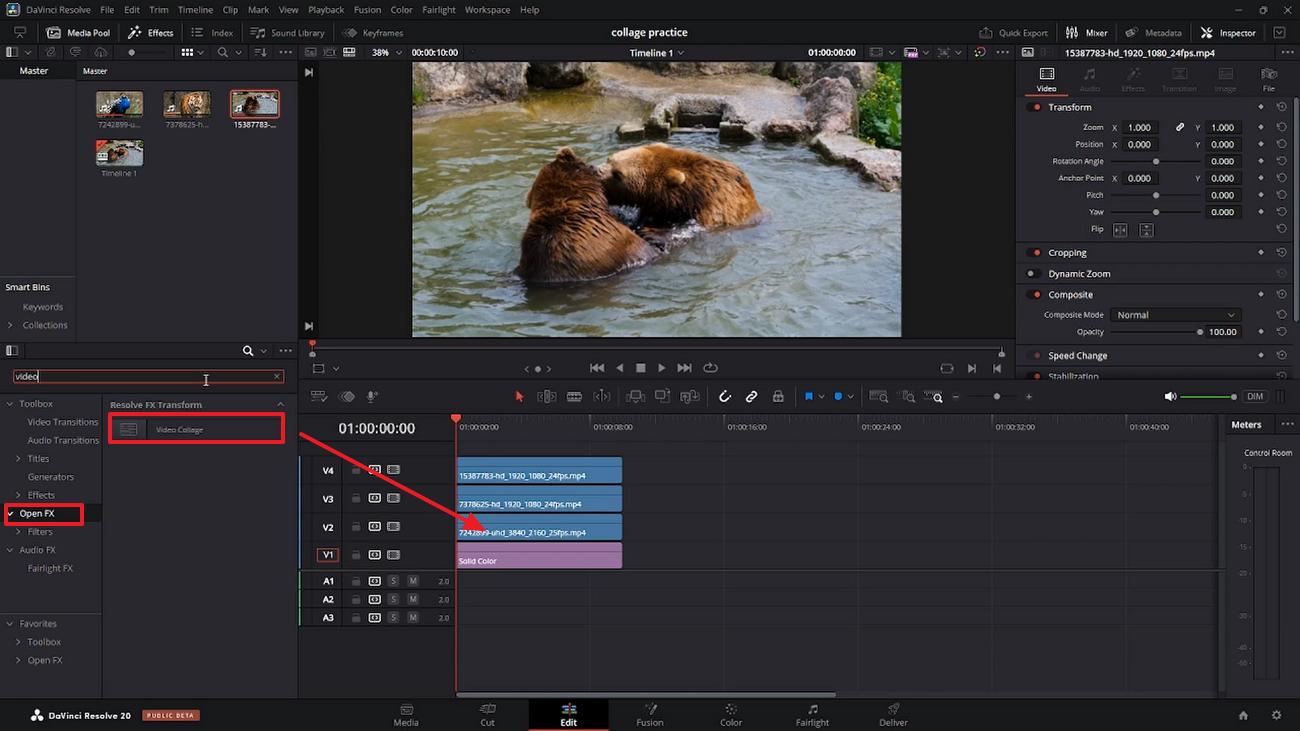The height and width of the screenshot is (731, 1300).
Task: Open the Fusion page
Action: [649, 715]
